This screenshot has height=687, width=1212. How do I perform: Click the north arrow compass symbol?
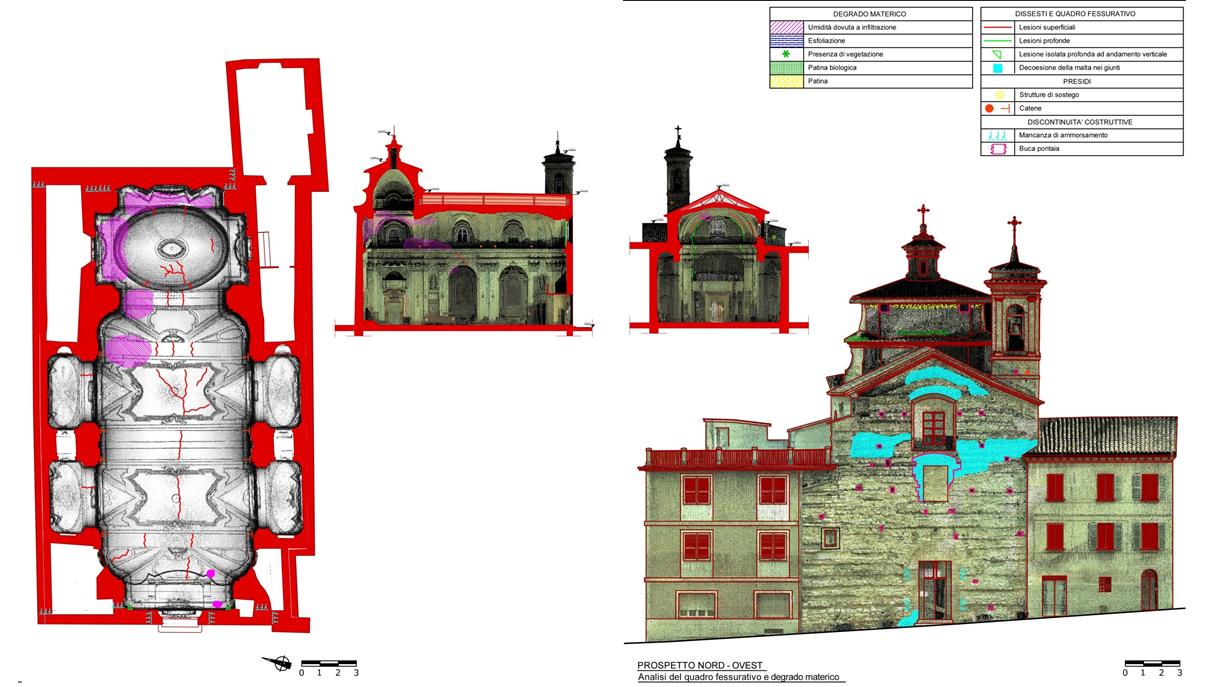pyautogui.click(x=277, y=662)
